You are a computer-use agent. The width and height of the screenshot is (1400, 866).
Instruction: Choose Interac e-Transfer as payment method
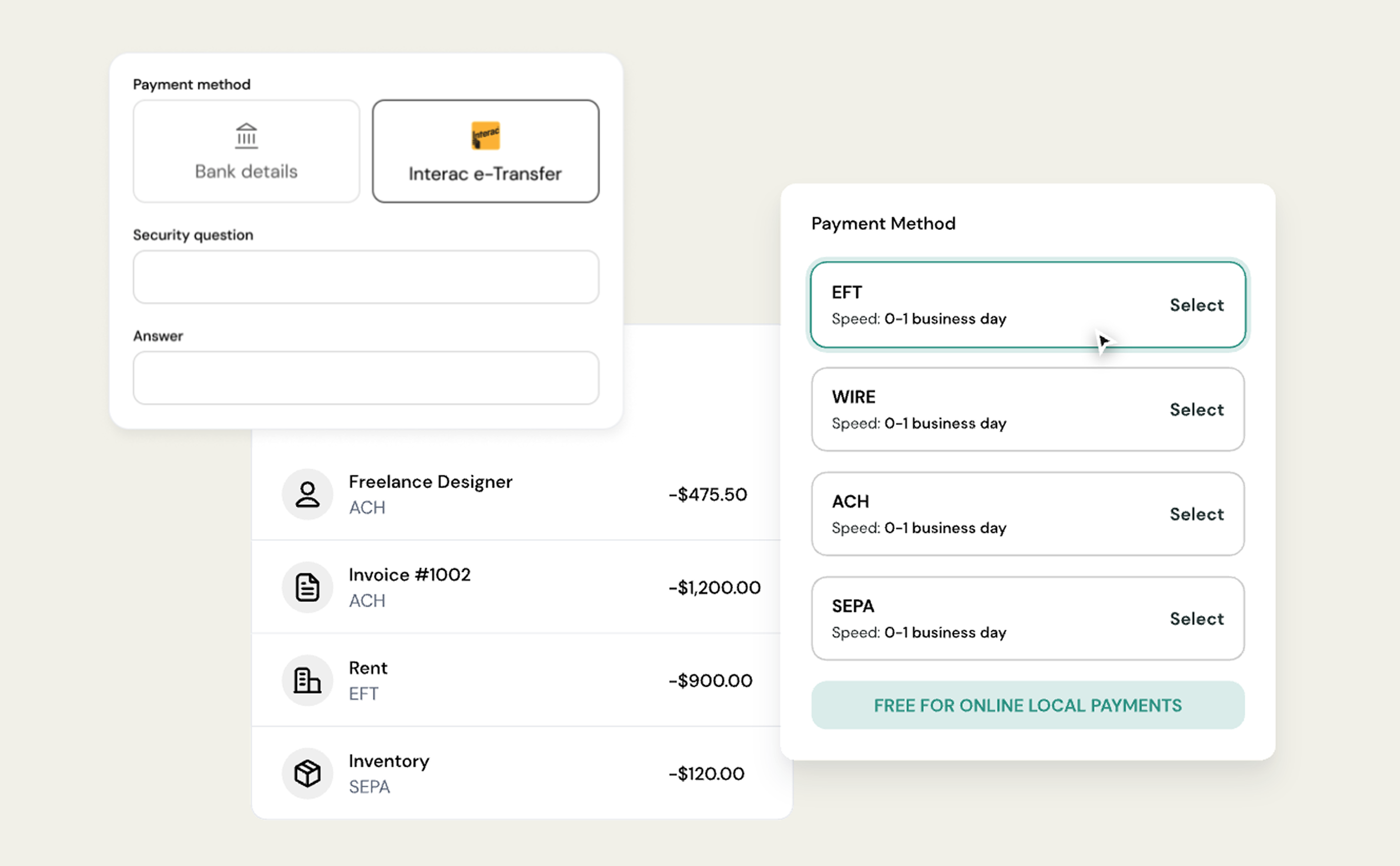click(485, 151)
